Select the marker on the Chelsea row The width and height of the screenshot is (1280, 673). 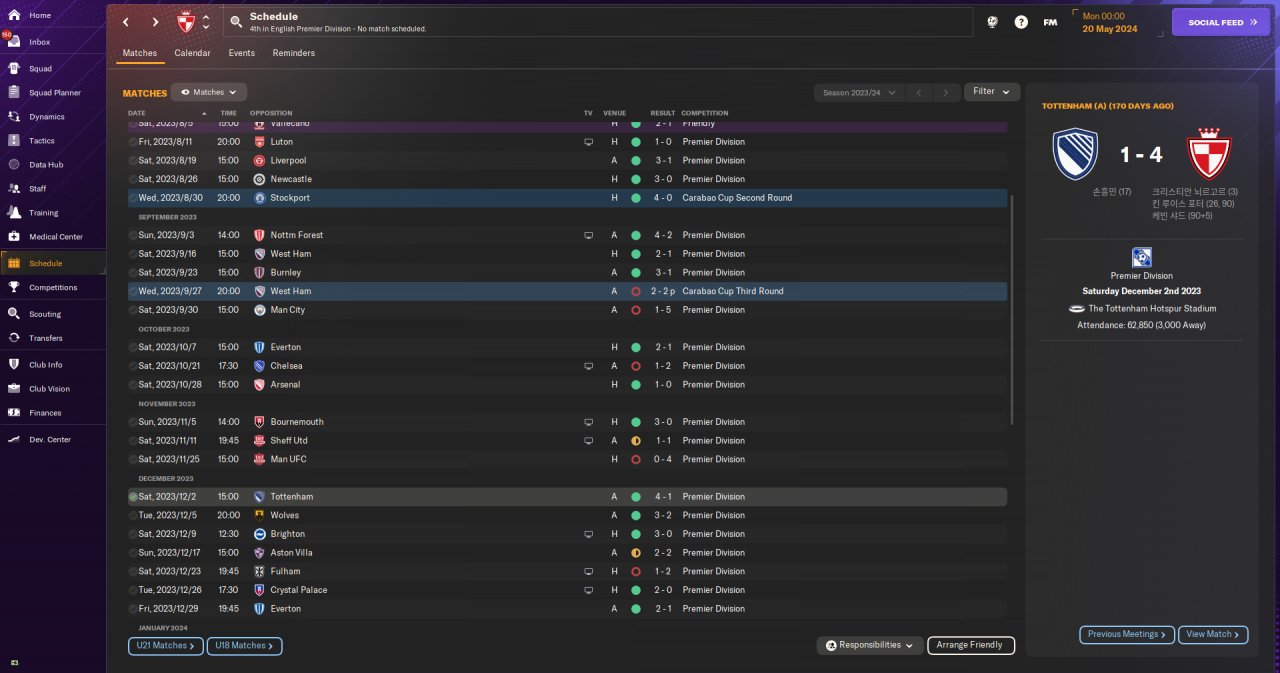(133, 366)
